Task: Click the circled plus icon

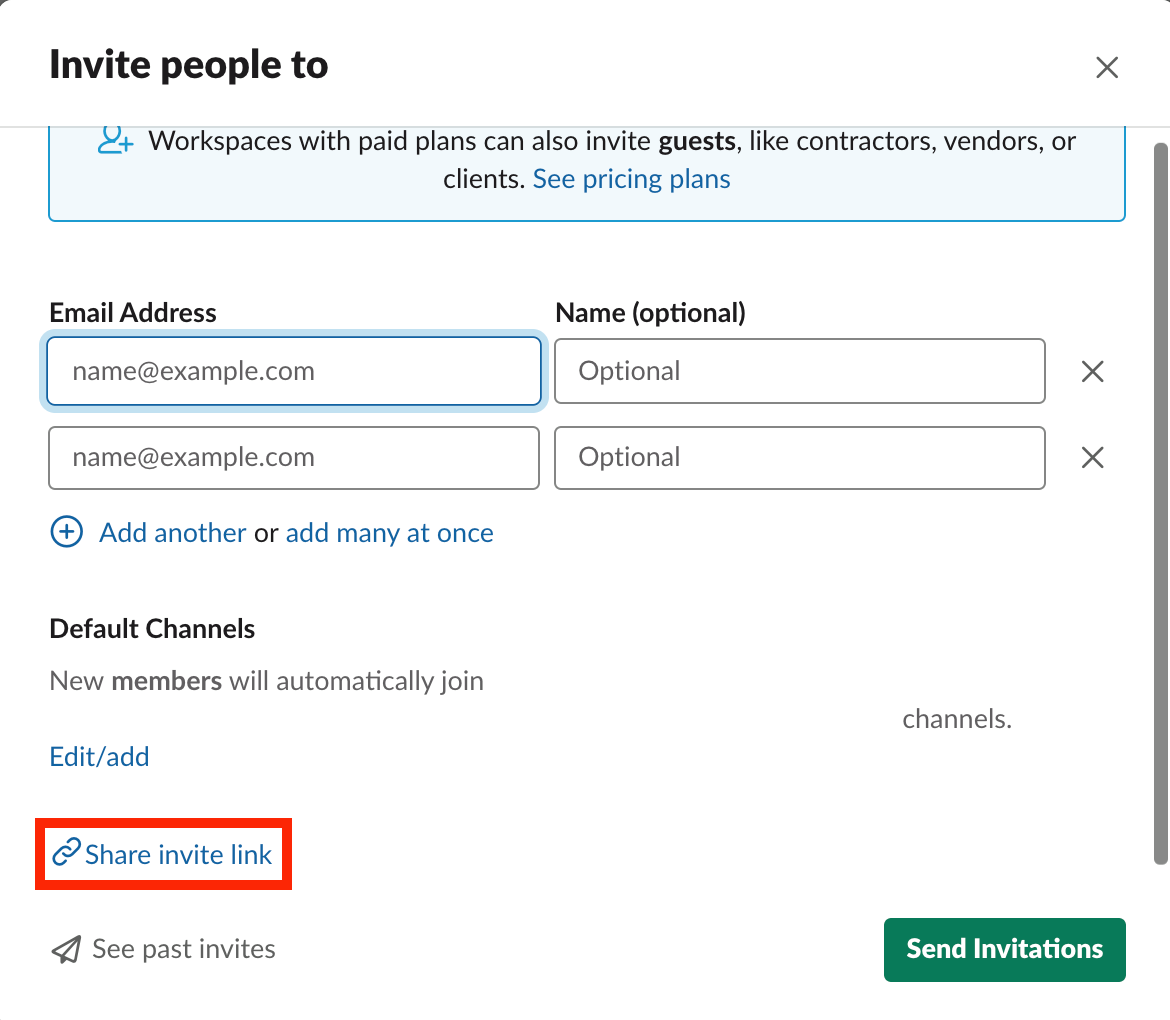Action: click(x=67, y=532)
